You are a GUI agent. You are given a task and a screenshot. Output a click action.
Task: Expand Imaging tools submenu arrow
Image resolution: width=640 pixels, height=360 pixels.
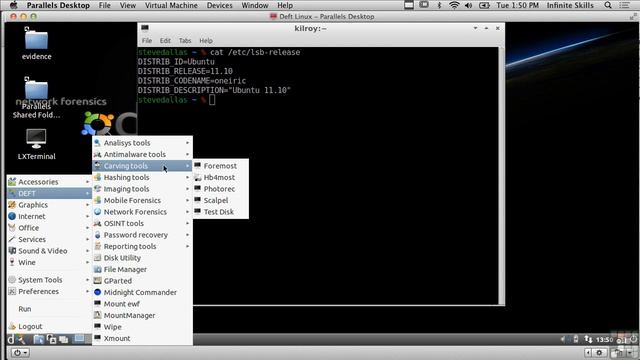(187, 189)
